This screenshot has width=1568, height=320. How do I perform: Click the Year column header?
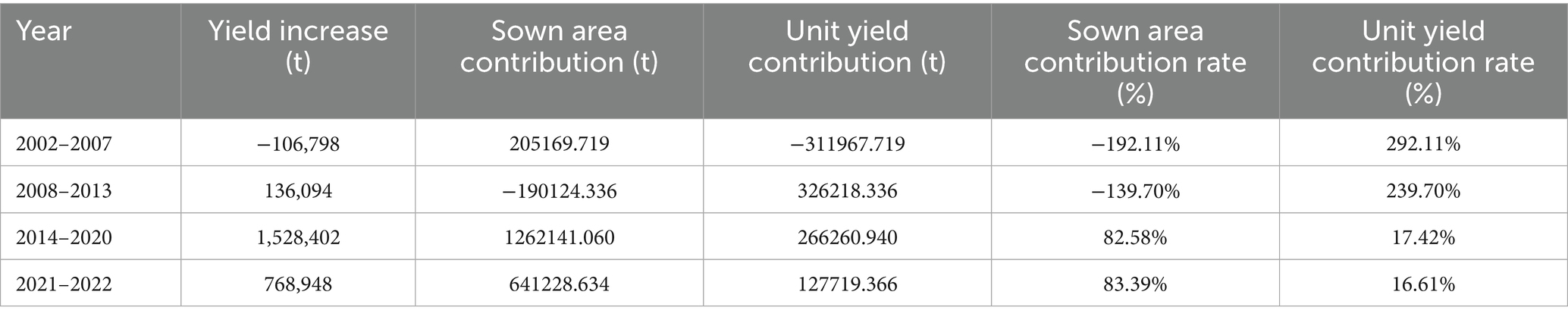44,32
